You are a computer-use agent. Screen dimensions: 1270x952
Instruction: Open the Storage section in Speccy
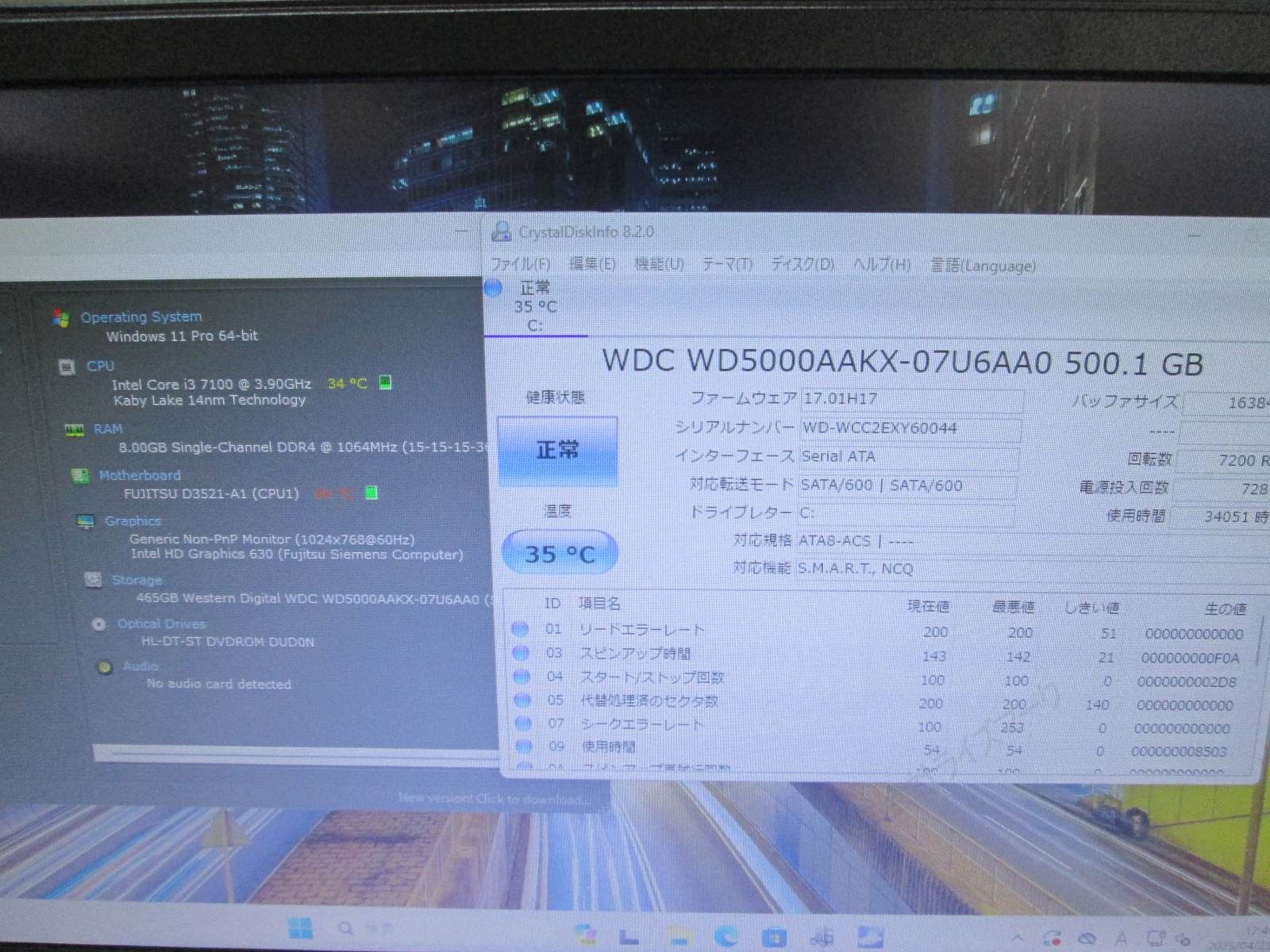[x=137, y=581]
